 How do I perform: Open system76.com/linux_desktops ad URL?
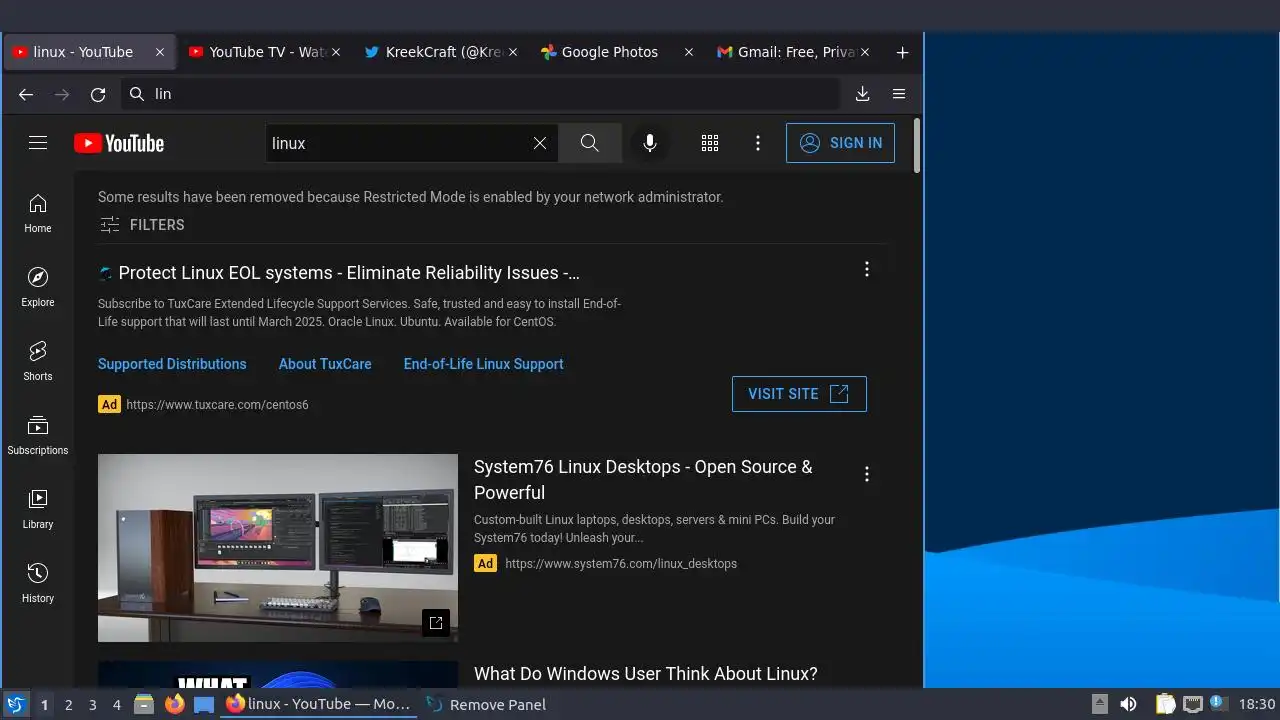pyautogui.click(x=621, y=564)
